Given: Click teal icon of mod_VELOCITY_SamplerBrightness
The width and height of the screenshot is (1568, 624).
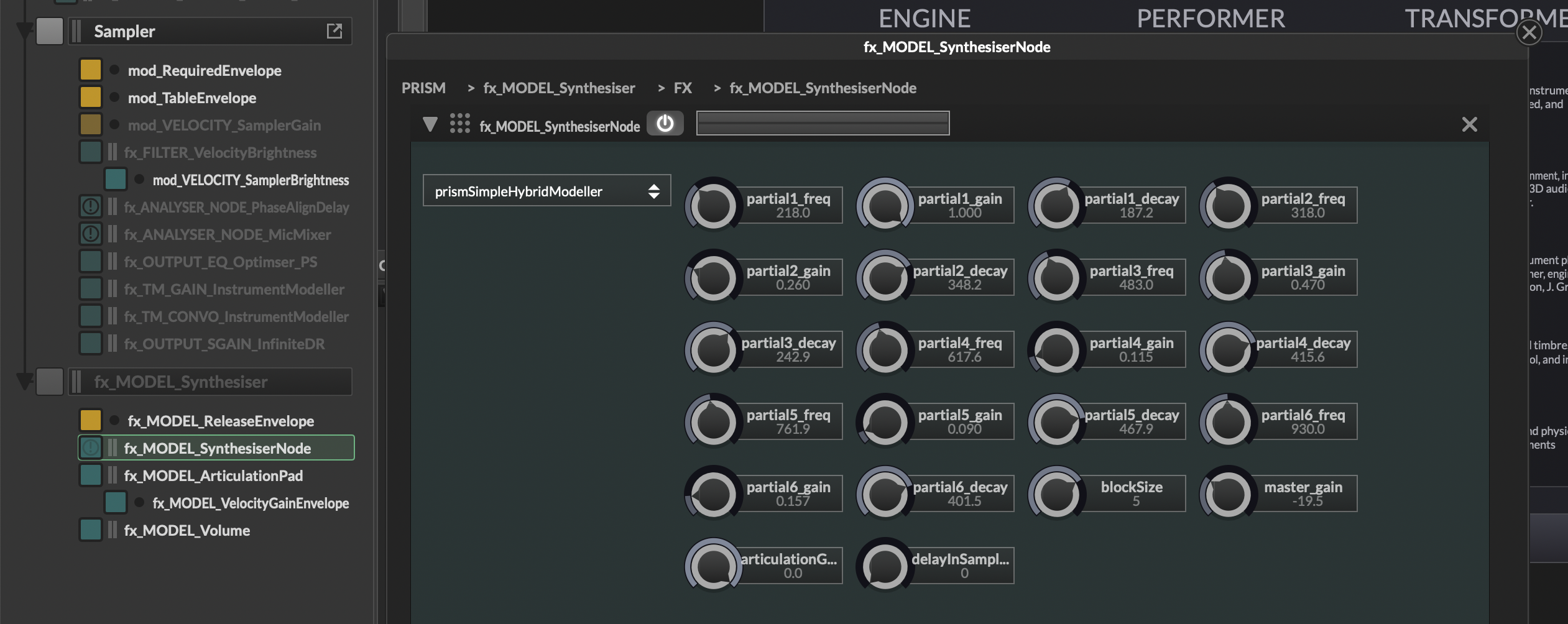Looking at the screenshot, I should click(115, 180).
